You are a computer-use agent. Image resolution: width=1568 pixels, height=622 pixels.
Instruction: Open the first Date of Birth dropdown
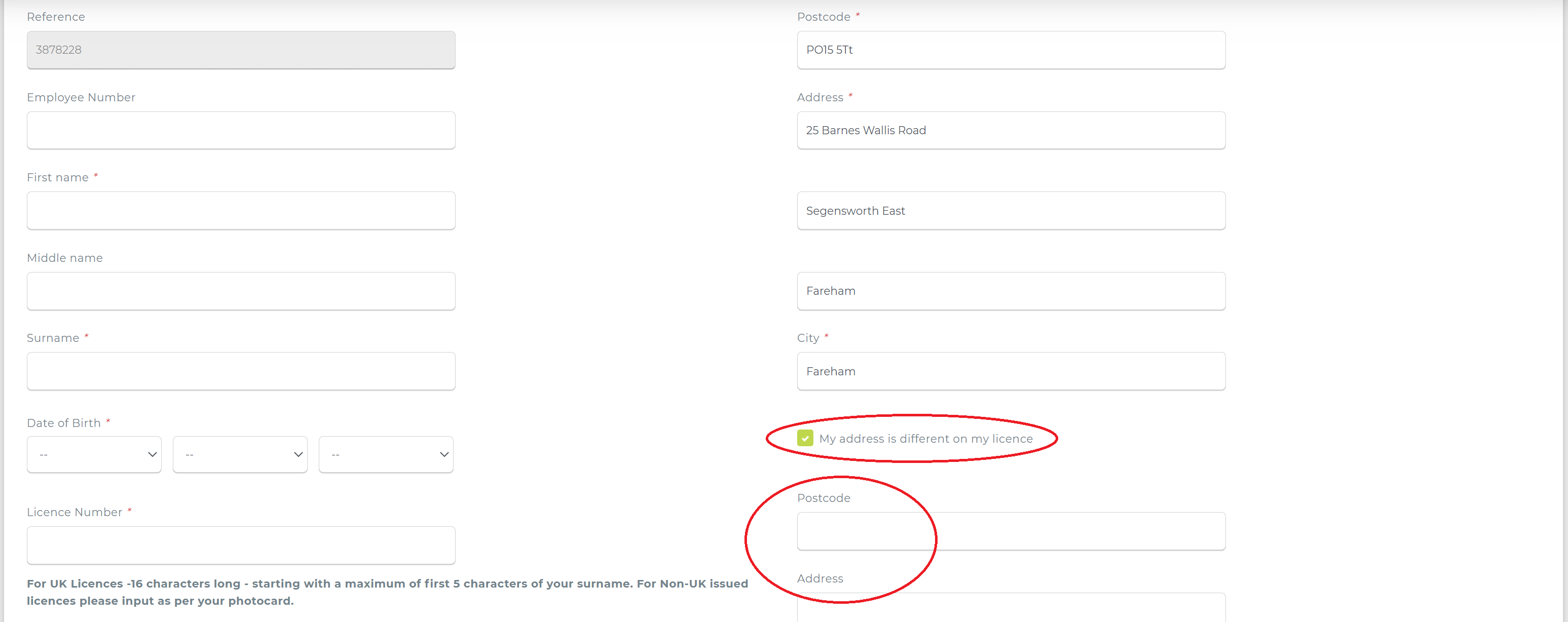94,454
